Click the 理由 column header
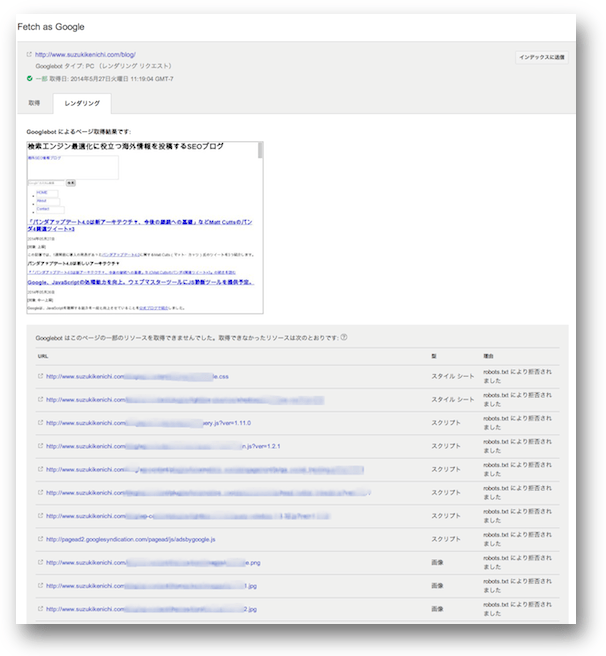 488,356
